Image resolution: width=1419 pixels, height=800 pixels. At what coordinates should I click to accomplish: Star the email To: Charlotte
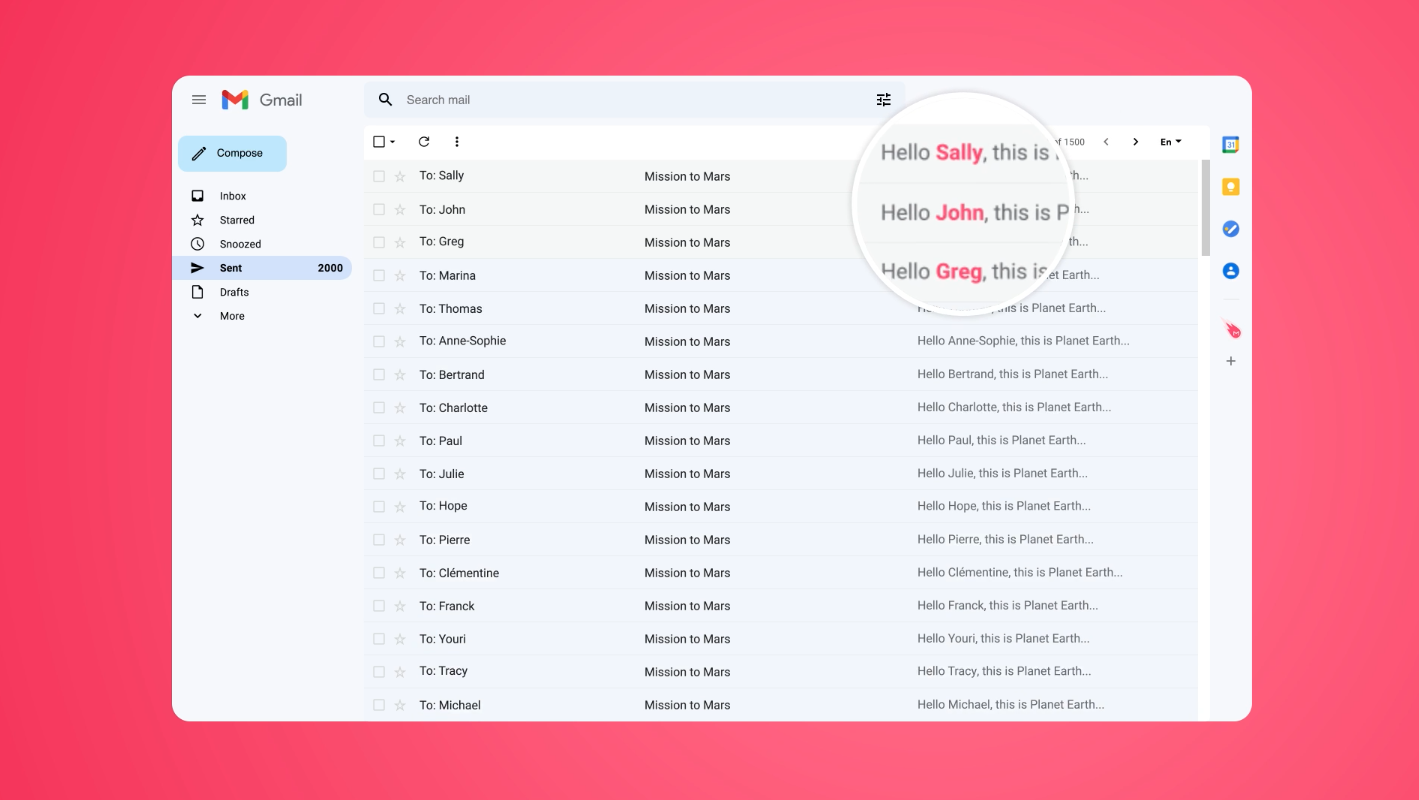400,407
